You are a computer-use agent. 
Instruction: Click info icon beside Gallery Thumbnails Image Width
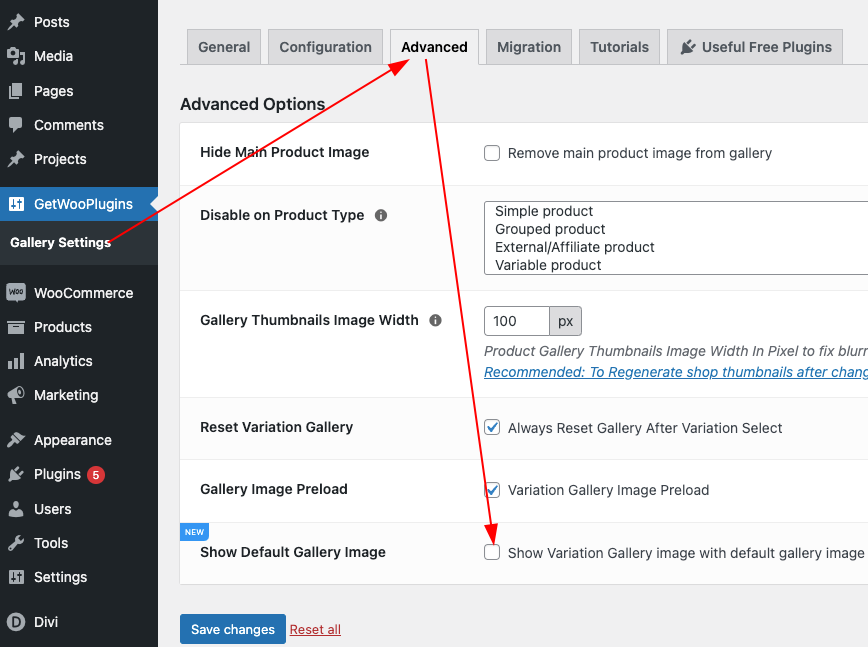coord(436,320)
